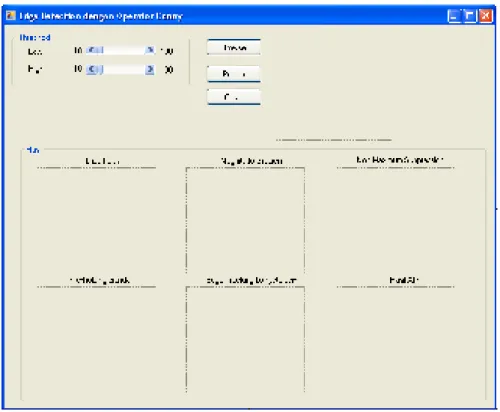Click right arrow of the High threshold slider
500x412 pixels.
click(x=150, y=69)
